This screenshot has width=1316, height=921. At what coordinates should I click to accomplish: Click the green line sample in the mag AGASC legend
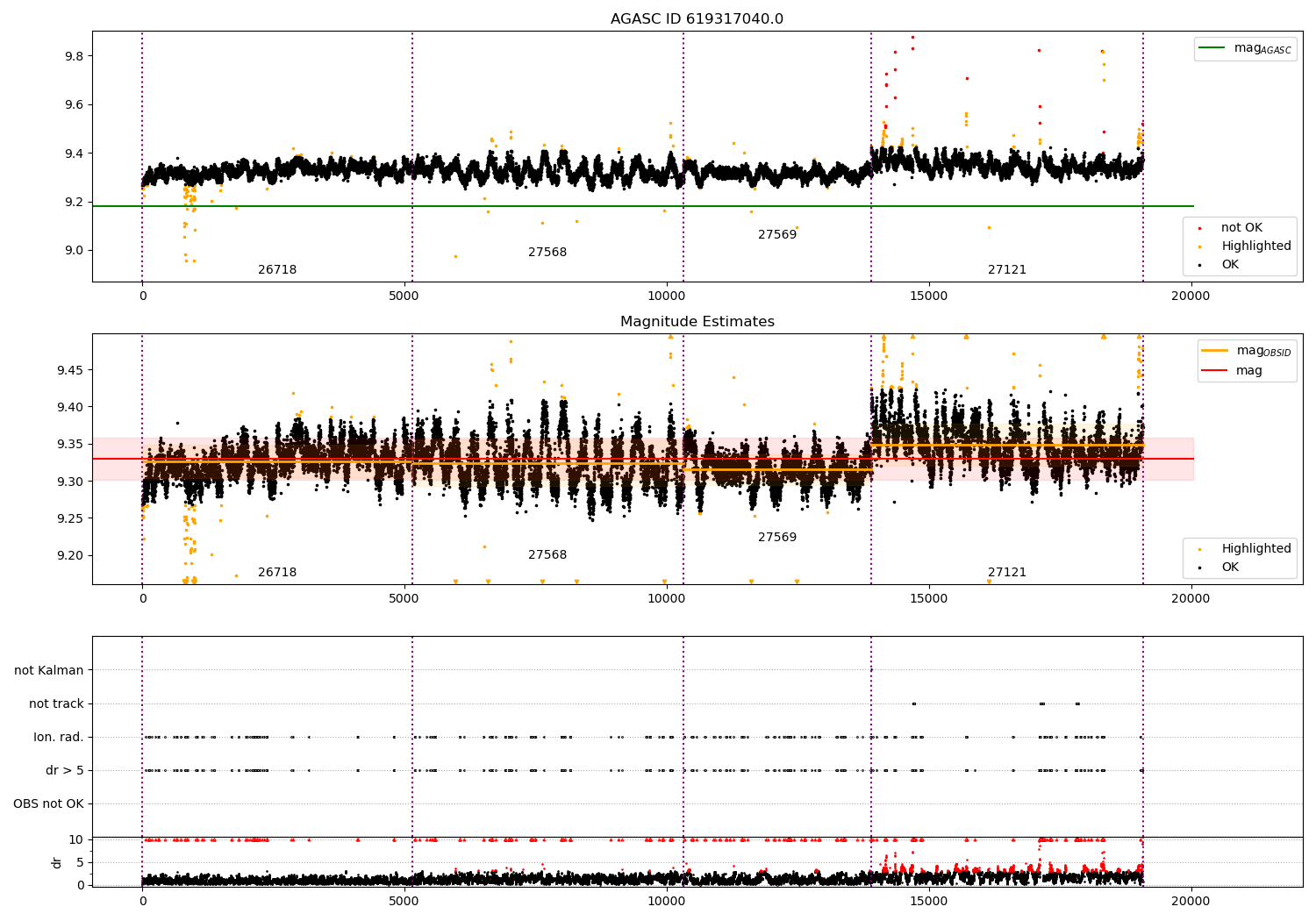(1212, 48)
